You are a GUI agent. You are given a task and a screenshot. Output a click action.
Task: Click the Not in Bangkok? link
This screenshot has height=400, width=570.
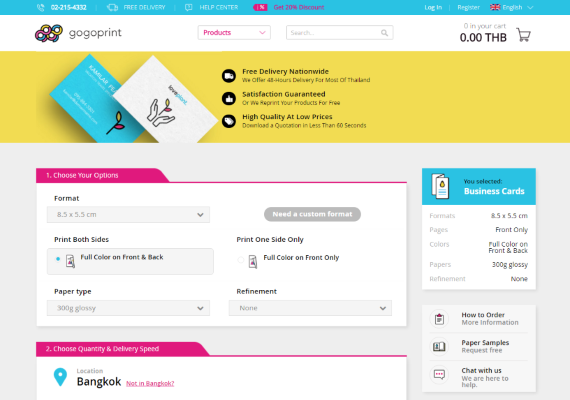150,383
